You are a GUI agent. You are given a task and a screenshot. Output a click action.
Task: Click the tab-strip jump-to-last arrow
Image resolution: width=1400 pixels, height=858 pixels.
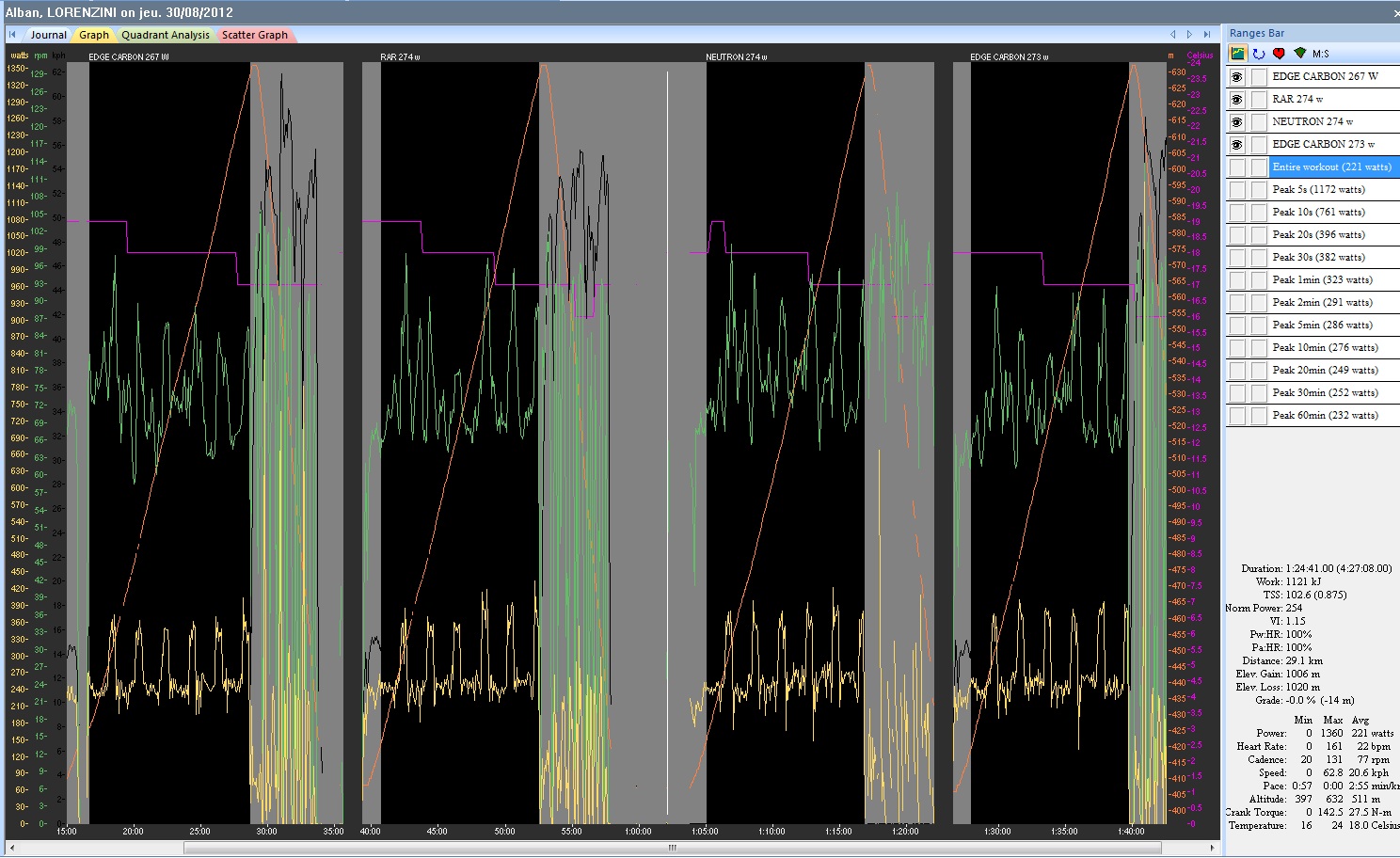1208,35
